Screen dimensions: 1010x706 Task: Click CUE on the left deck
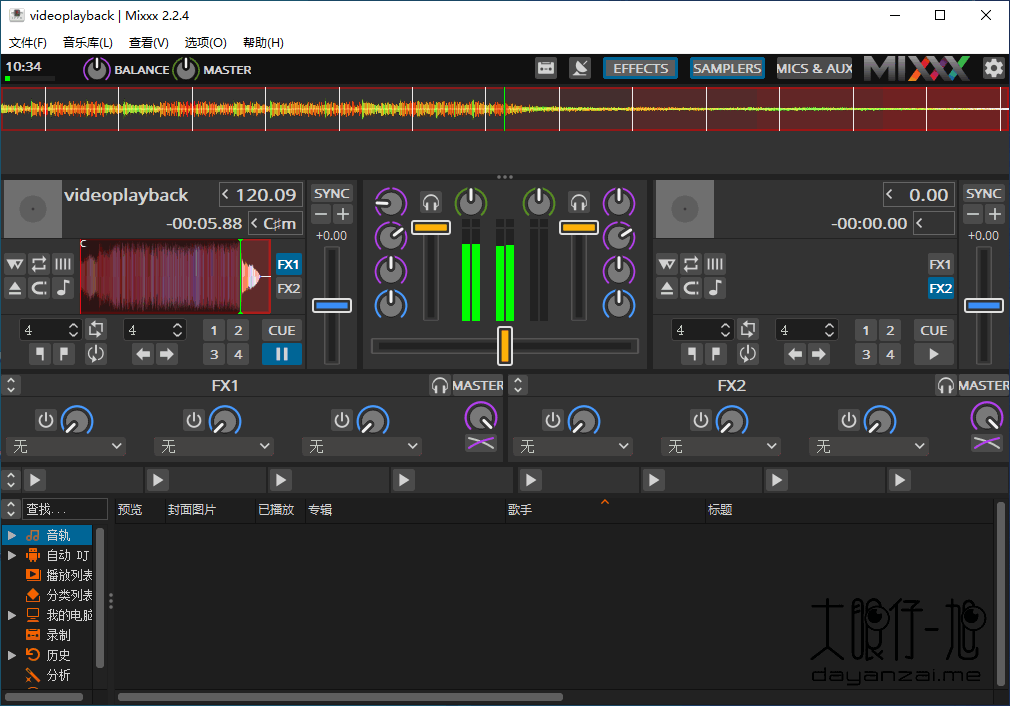click(x=281, y=330)
